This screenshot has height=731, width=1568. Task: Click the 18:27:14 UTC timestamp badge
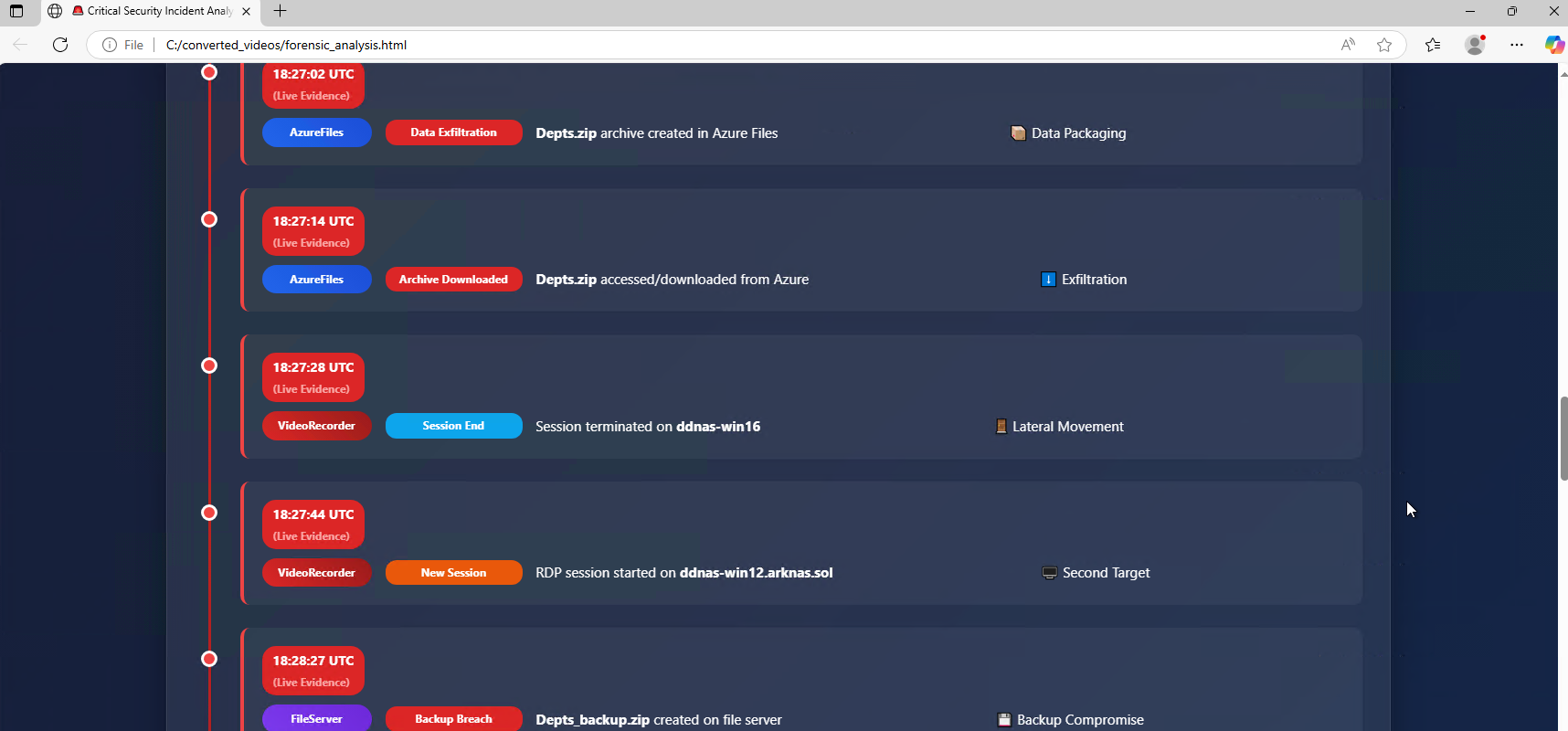click(313, 231)
